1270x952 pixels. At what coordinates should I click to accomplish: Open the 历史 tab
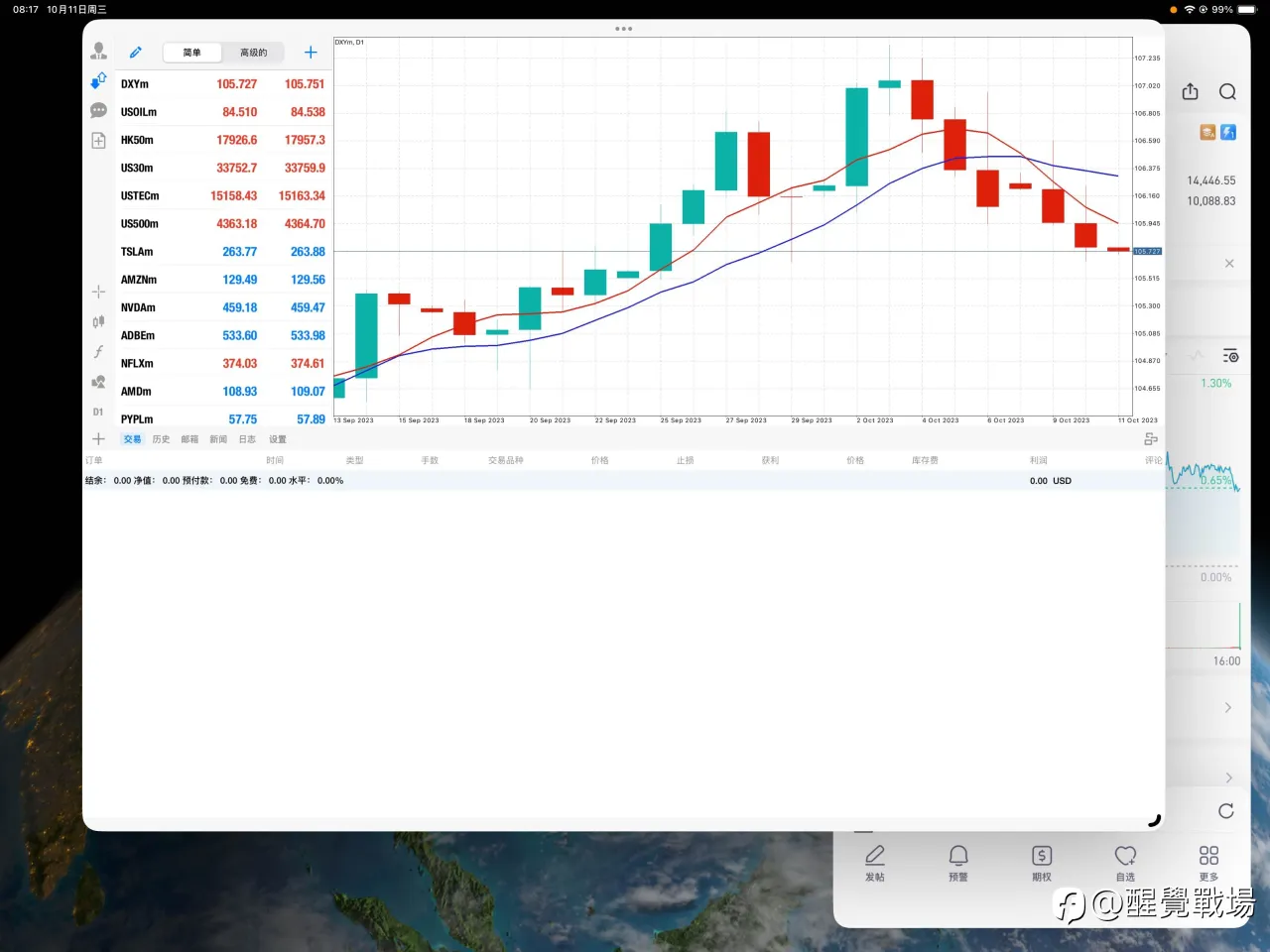161,439
